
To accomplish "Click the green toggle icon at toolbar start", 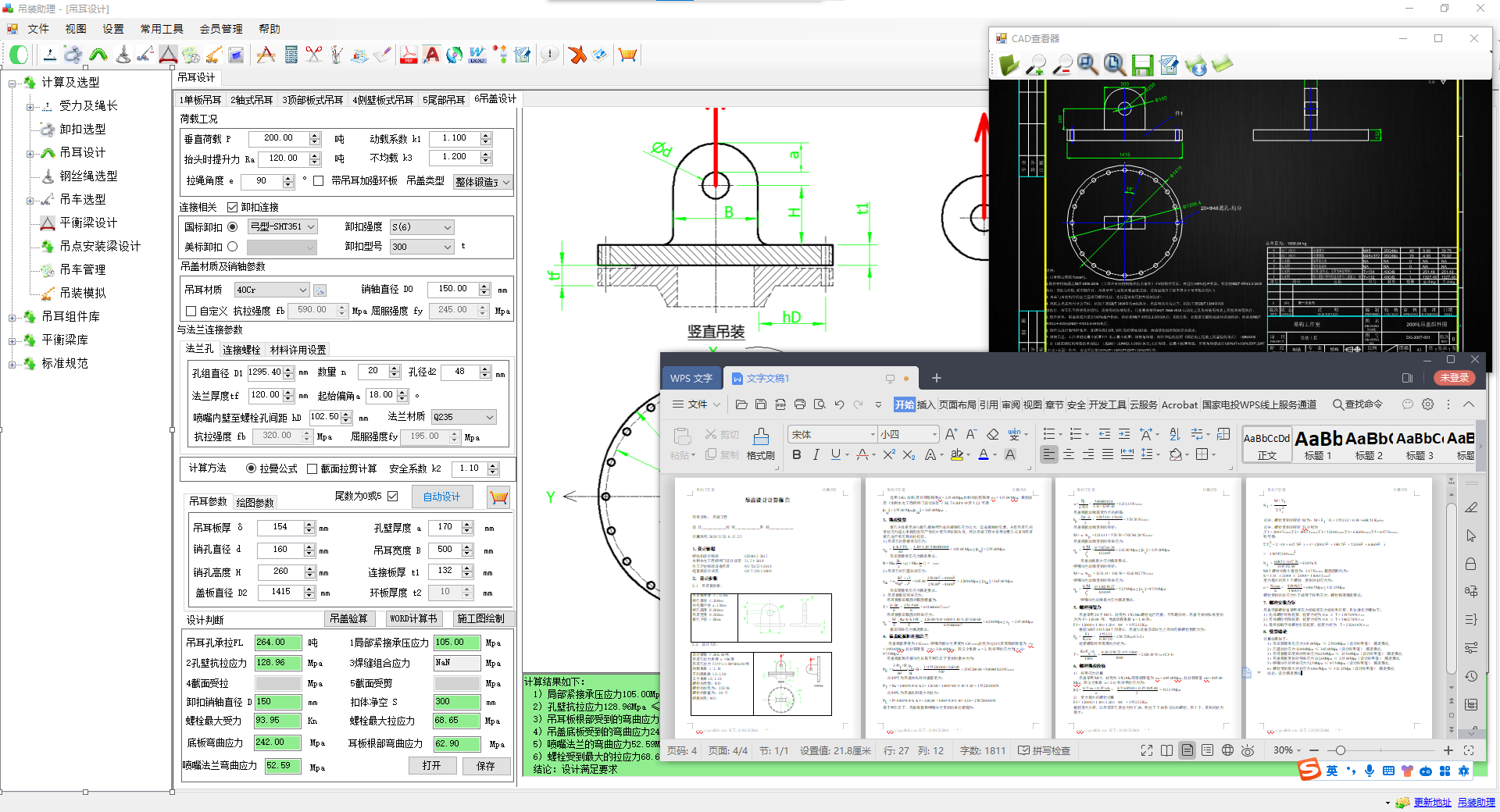I will pyautogui.click(x=19, y=55).
